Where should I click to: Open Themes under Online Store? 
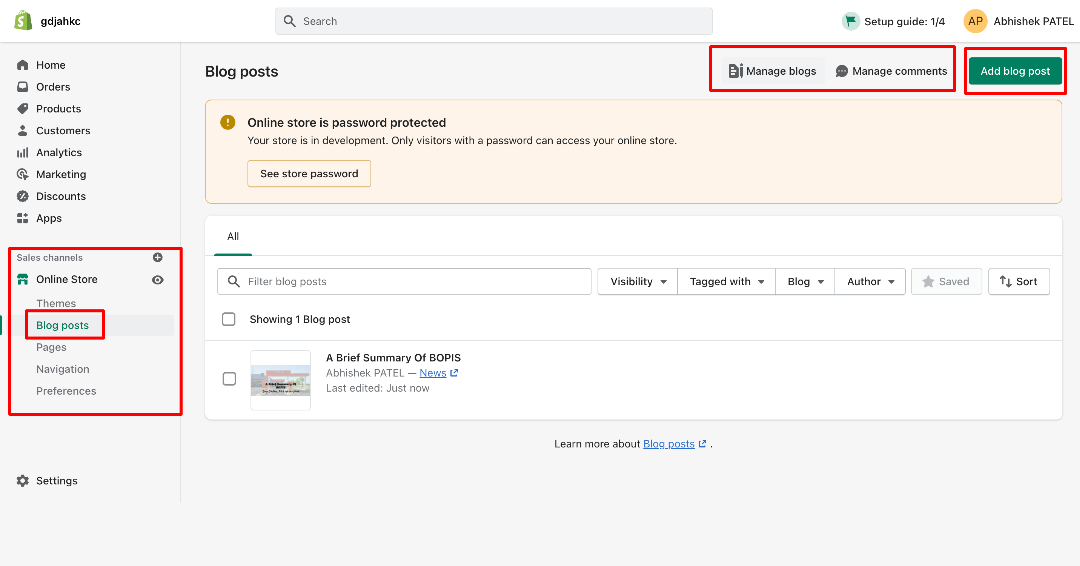[56, 304]
